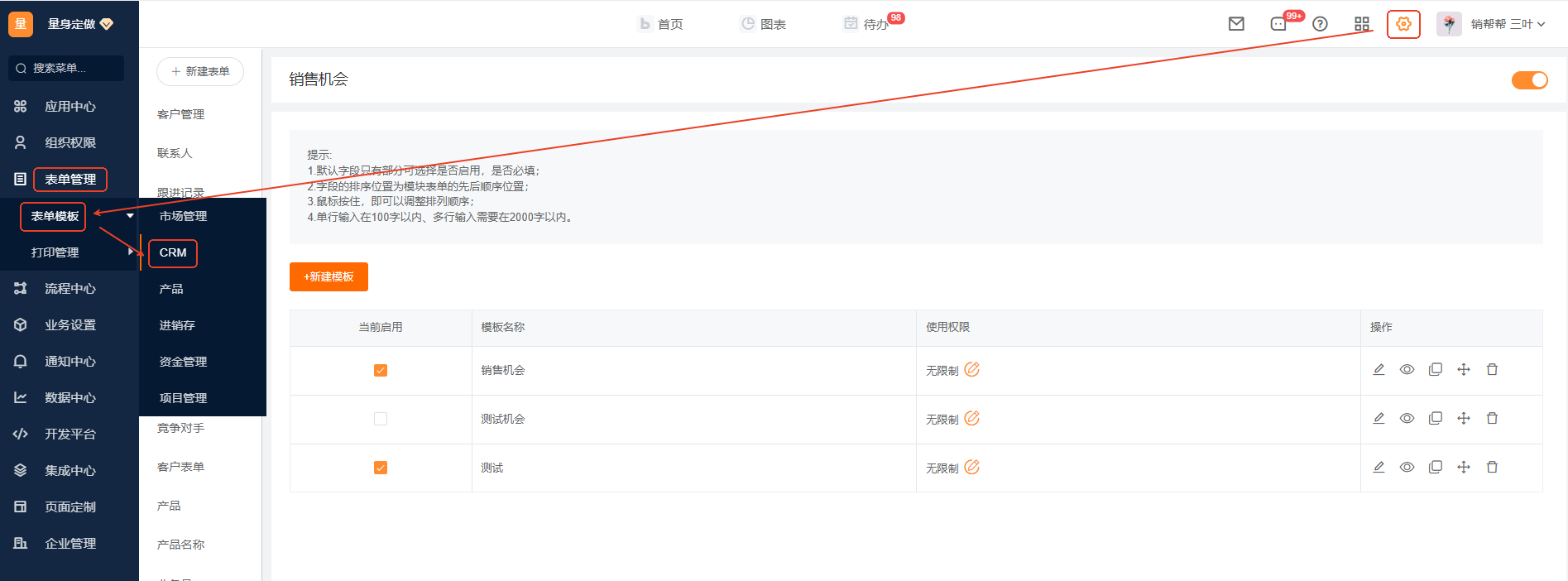The image size is (1568, 581).
Task: Click the 数据中心 chart icon
Action: tap(21, 397)
